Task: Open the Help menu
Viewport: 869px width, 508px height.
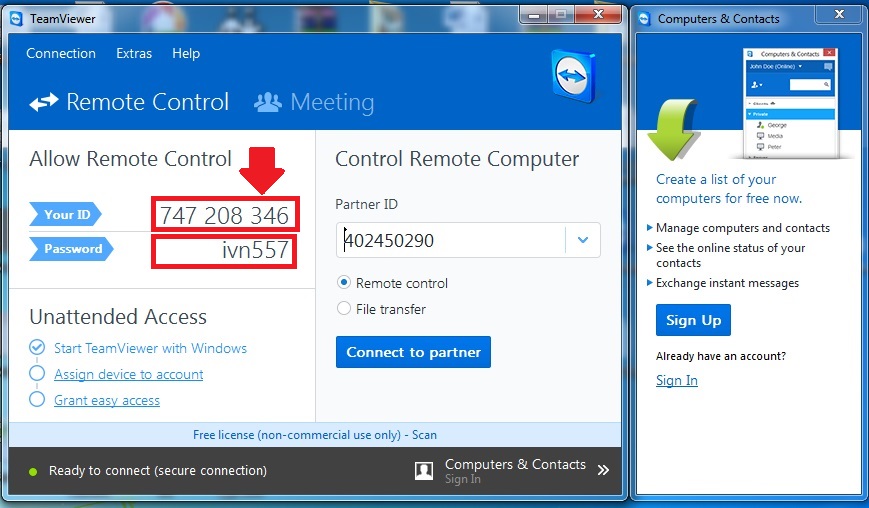Action: [186, 53]
